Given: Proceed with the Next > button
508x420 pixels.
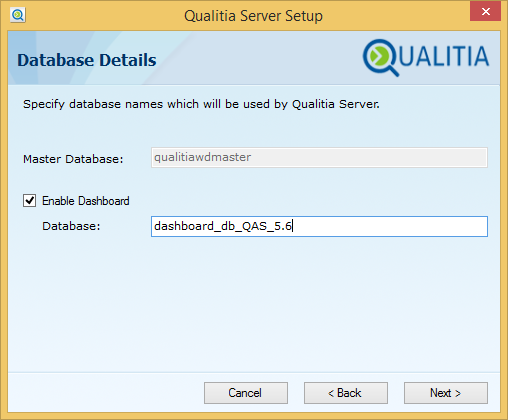Looking at the screenshot, I should [x=446, y=393].
